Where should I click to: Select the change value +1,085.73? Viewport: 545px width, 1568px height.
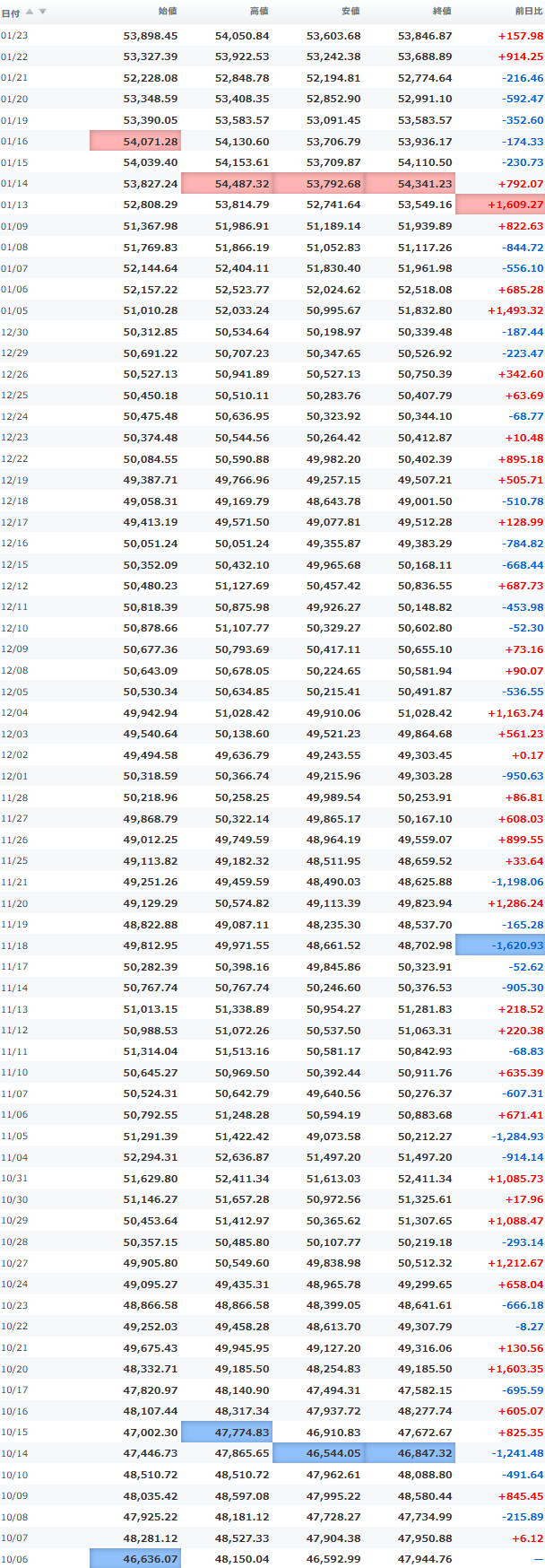[515, 1179]
